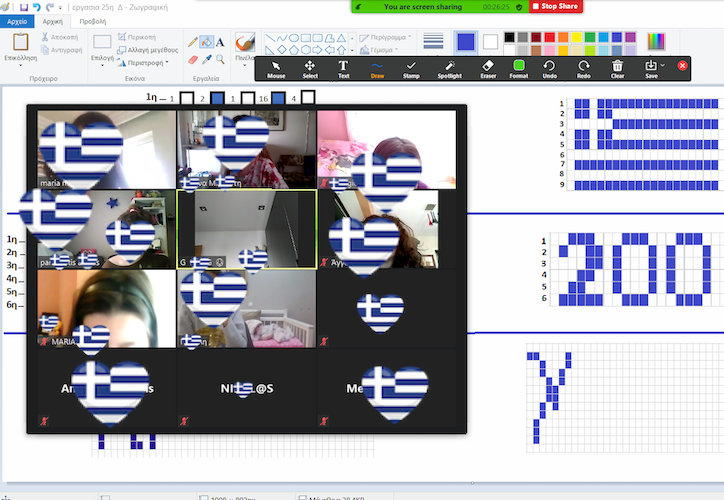Click the red Stop Share button
Viewport: 724px width, 500px height.
point(555,6)
